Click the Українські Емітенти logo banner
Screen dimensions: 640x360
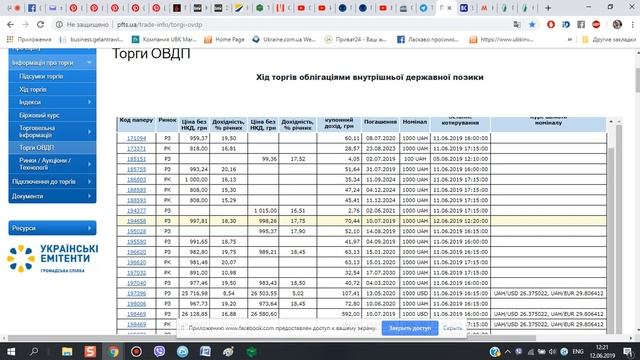click(52, 258)
